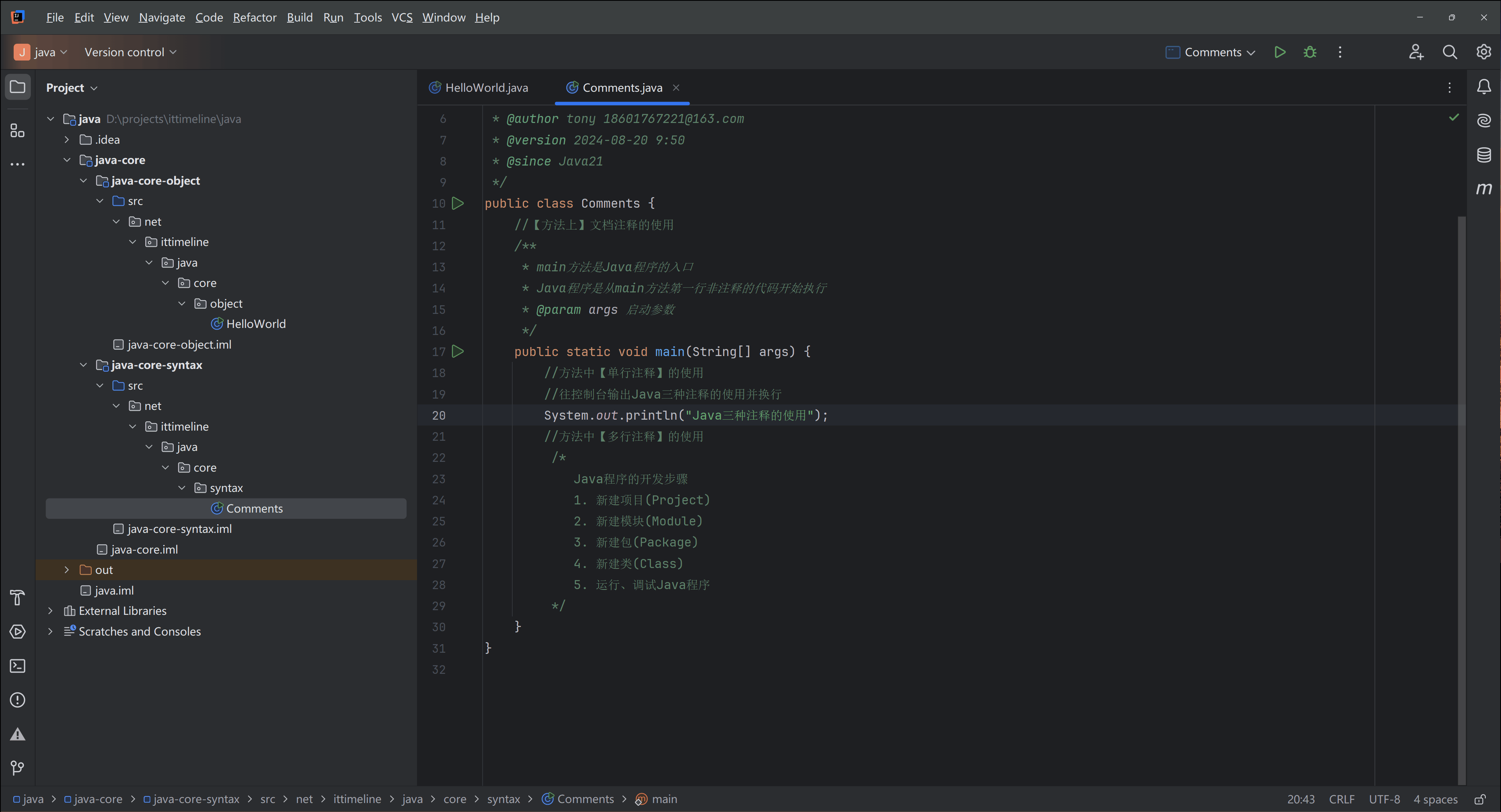Expand the out folder
The height and width of the screenshot is (812, 1501).
click(66, 570)
